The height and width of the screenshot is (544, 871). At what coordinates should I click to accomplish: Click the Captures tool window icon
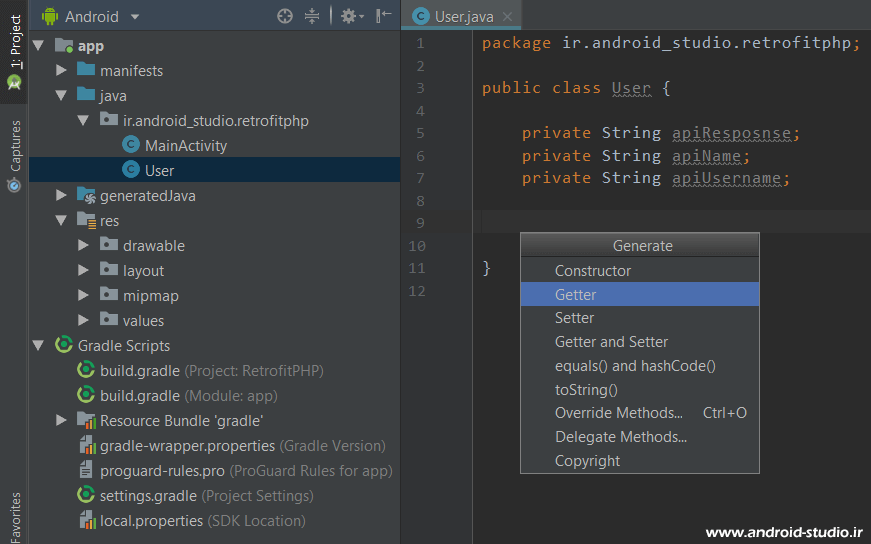pyautogui.click(x=14, y=185)
